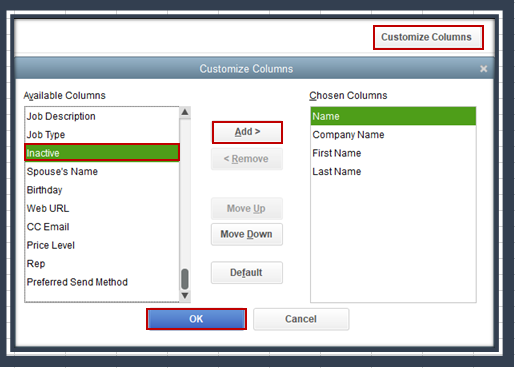Click the Customize Columns button at top
The width and height of the screenshot is (515, 368).
428,37
